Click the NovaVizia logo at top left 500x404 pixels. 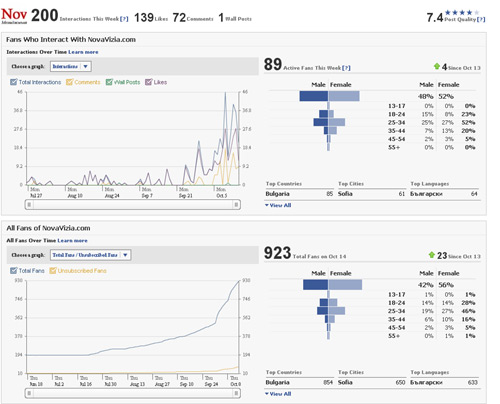click(14, 15)
